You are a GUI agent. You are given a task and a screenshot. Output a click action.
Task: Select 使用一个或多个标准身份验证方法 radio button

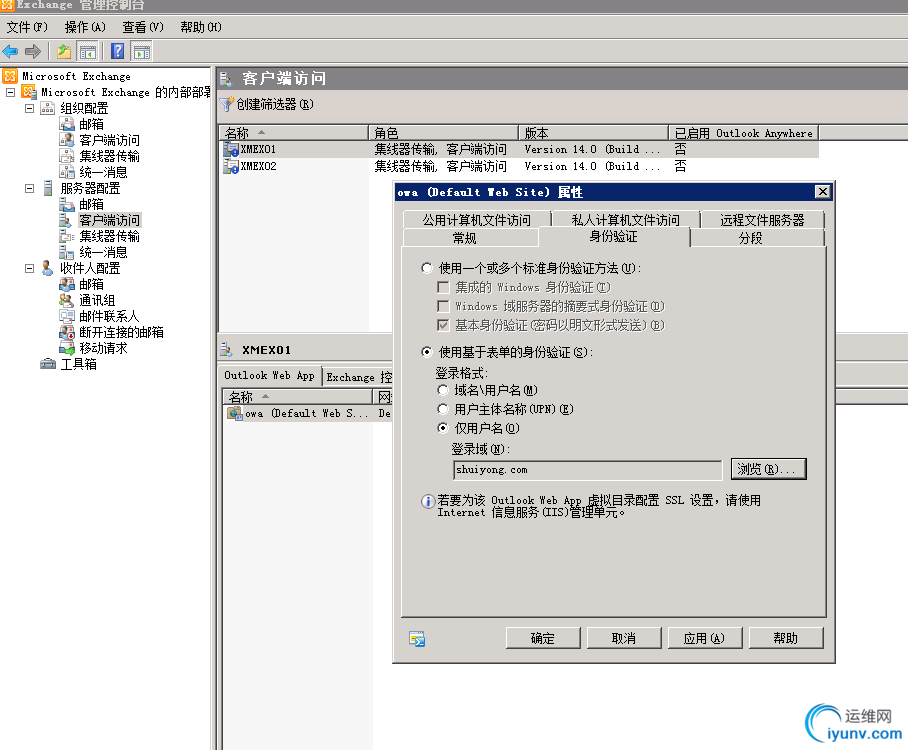[x=427, y=268]
